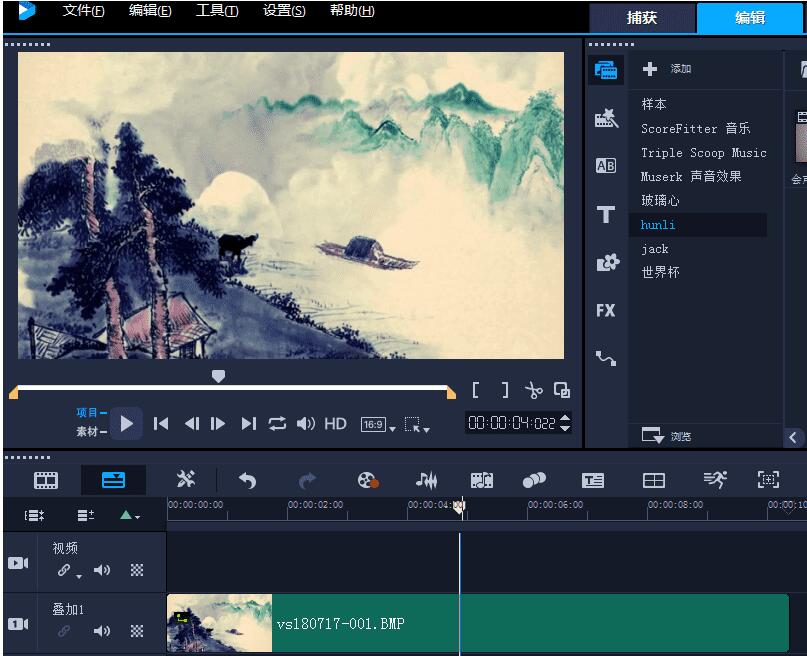The image size is (807, 656).
Task: Open the 设置 menu
Action: [283, 12]
